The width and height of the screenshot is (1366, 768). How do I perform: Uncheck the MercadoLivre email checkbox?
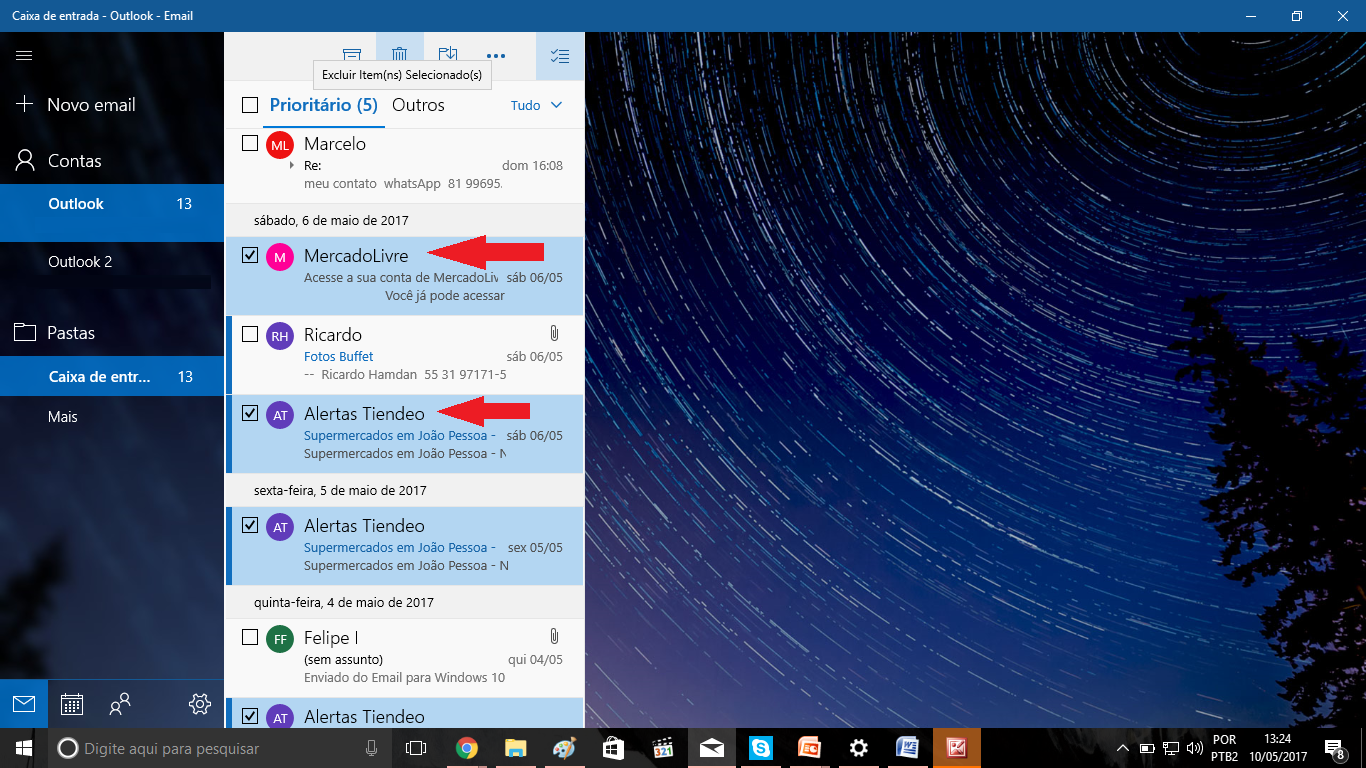point(250,256)
